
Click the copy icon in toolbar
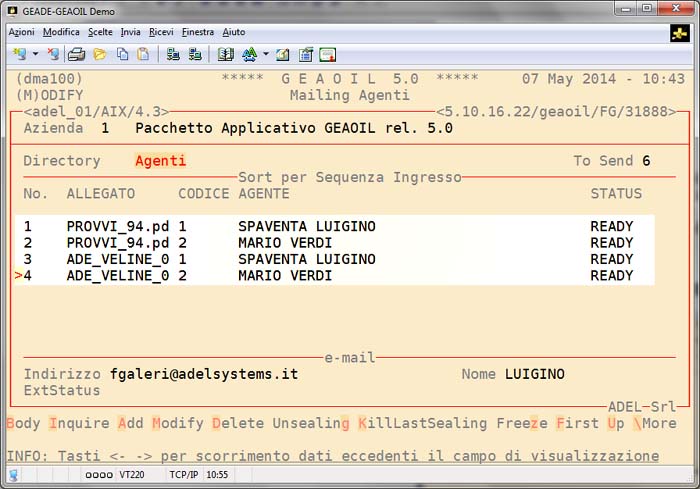pos(121,54)
